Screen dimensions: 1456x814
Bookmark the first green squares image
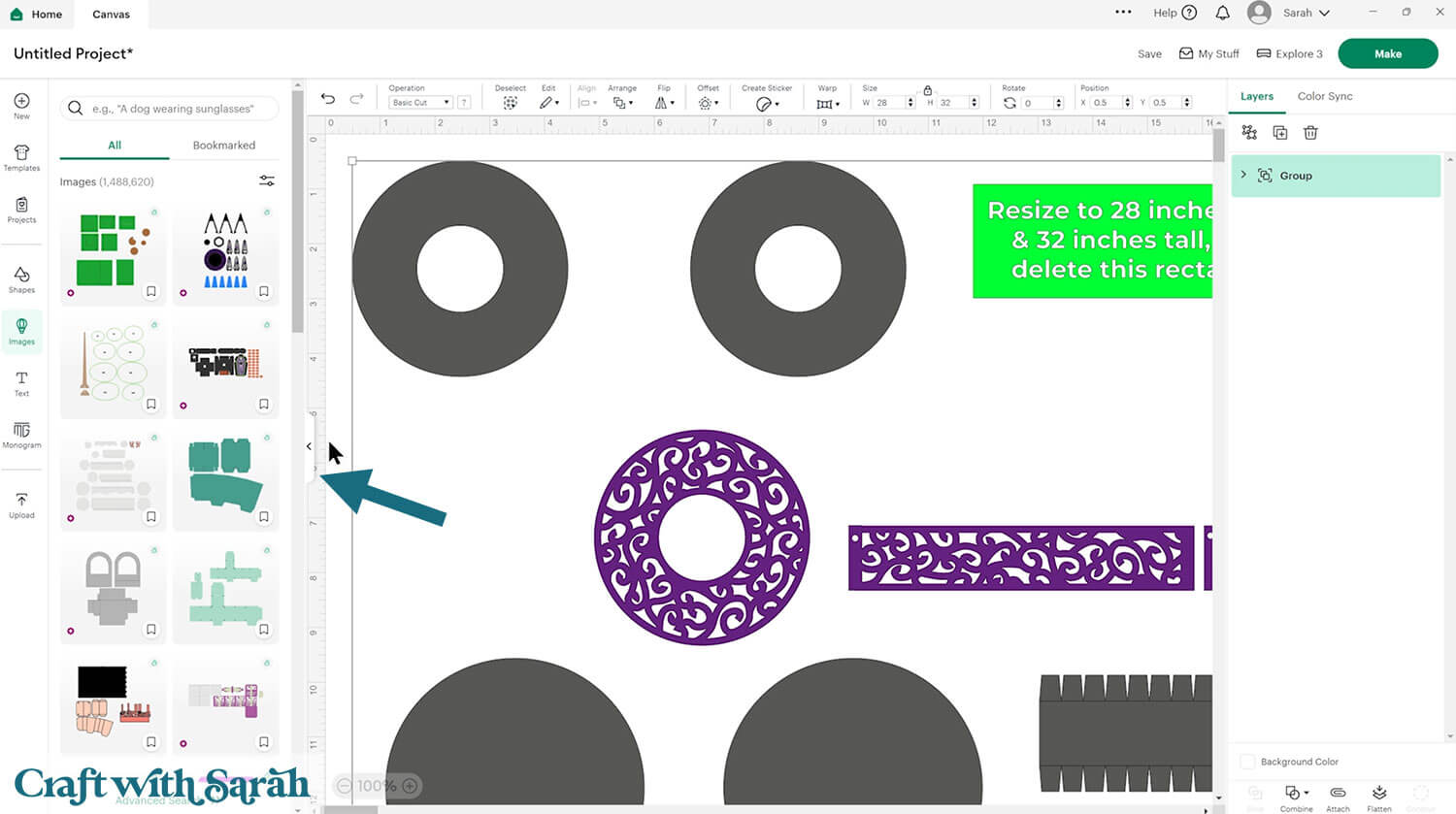[151, 291]
